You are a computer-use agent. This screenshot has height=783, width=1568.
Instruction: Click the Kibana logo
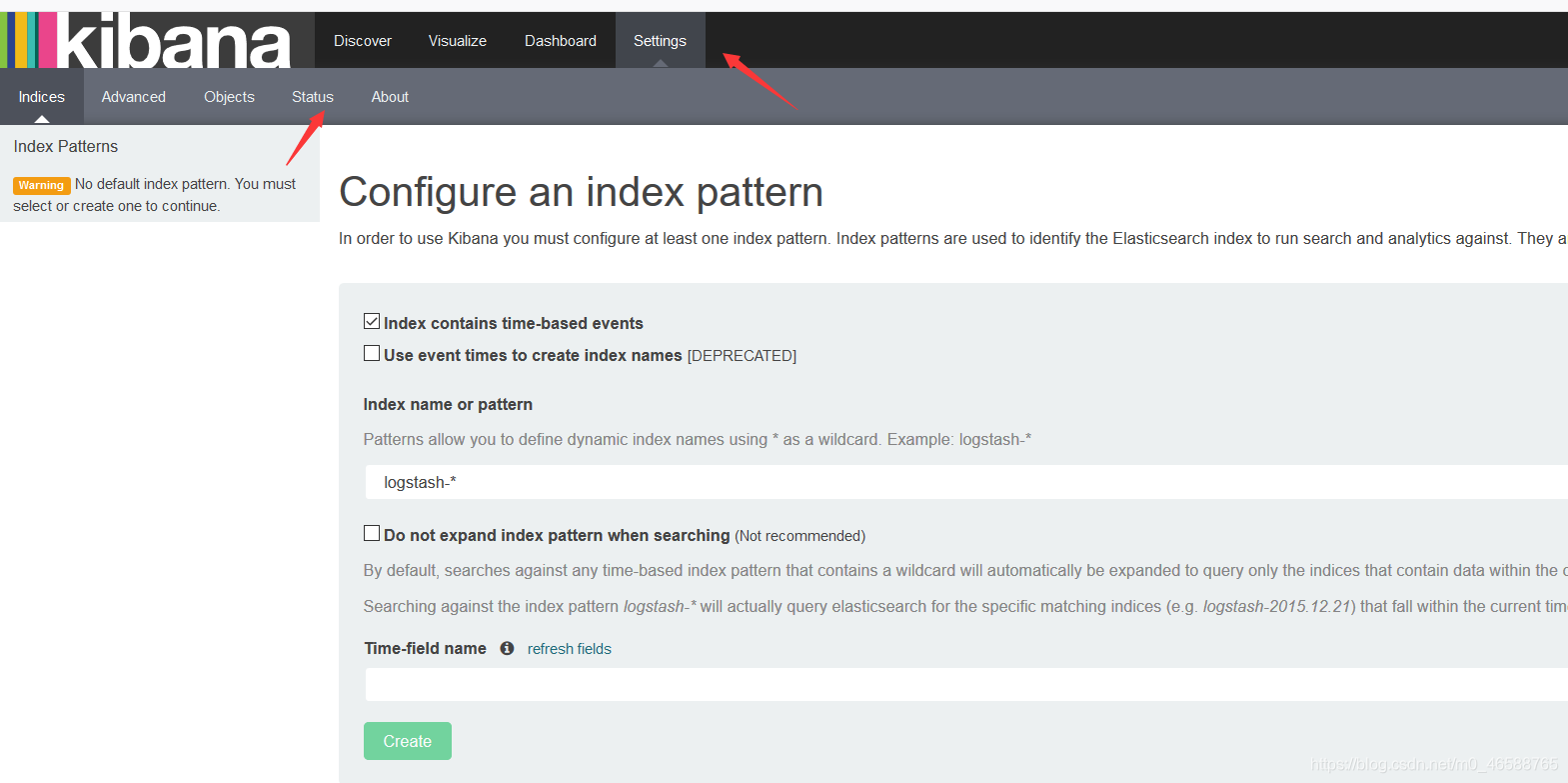click(x=157, y=40)
